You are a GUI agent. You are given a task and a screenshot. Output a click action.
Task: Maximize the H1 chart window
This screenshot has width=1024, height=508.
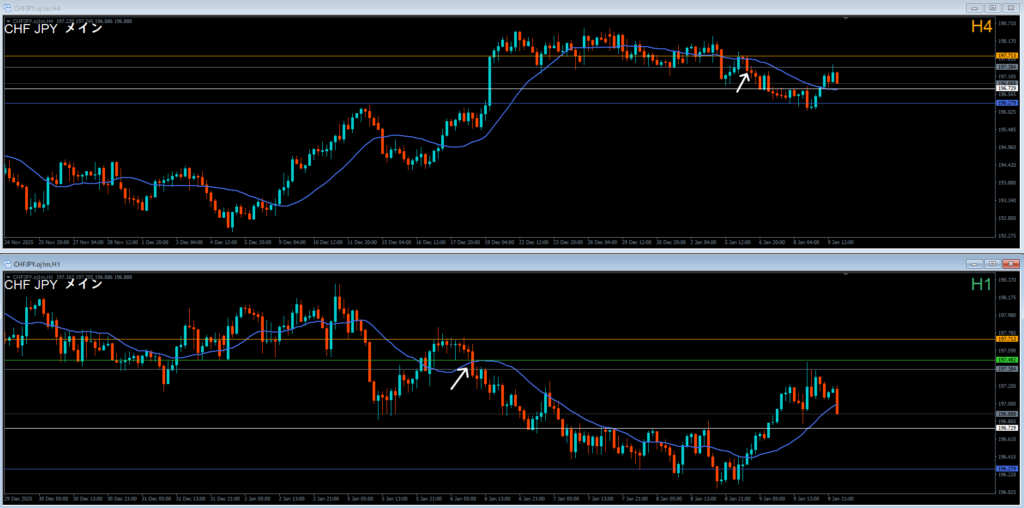coord(991,264)
